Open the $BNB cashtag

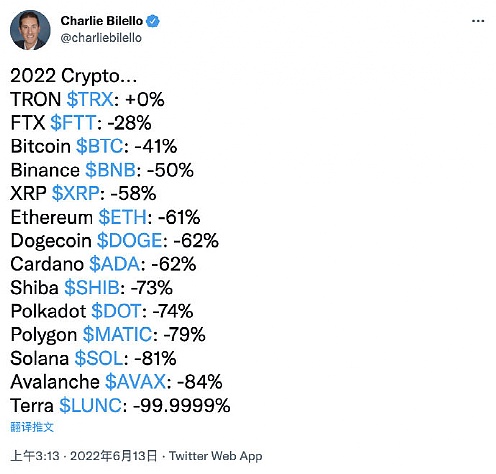110,170
